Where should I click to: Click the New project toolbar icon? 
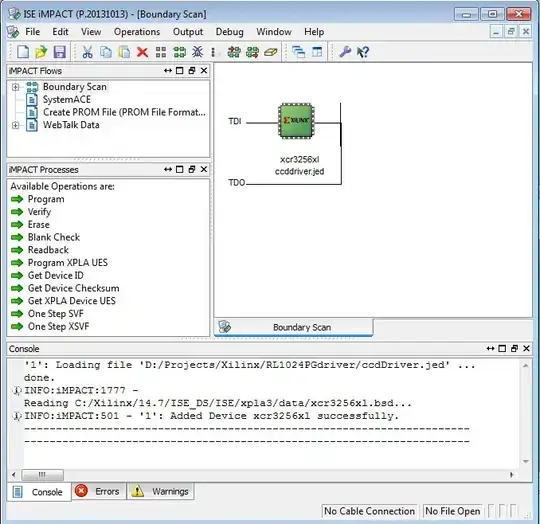(x=23, y=52)
